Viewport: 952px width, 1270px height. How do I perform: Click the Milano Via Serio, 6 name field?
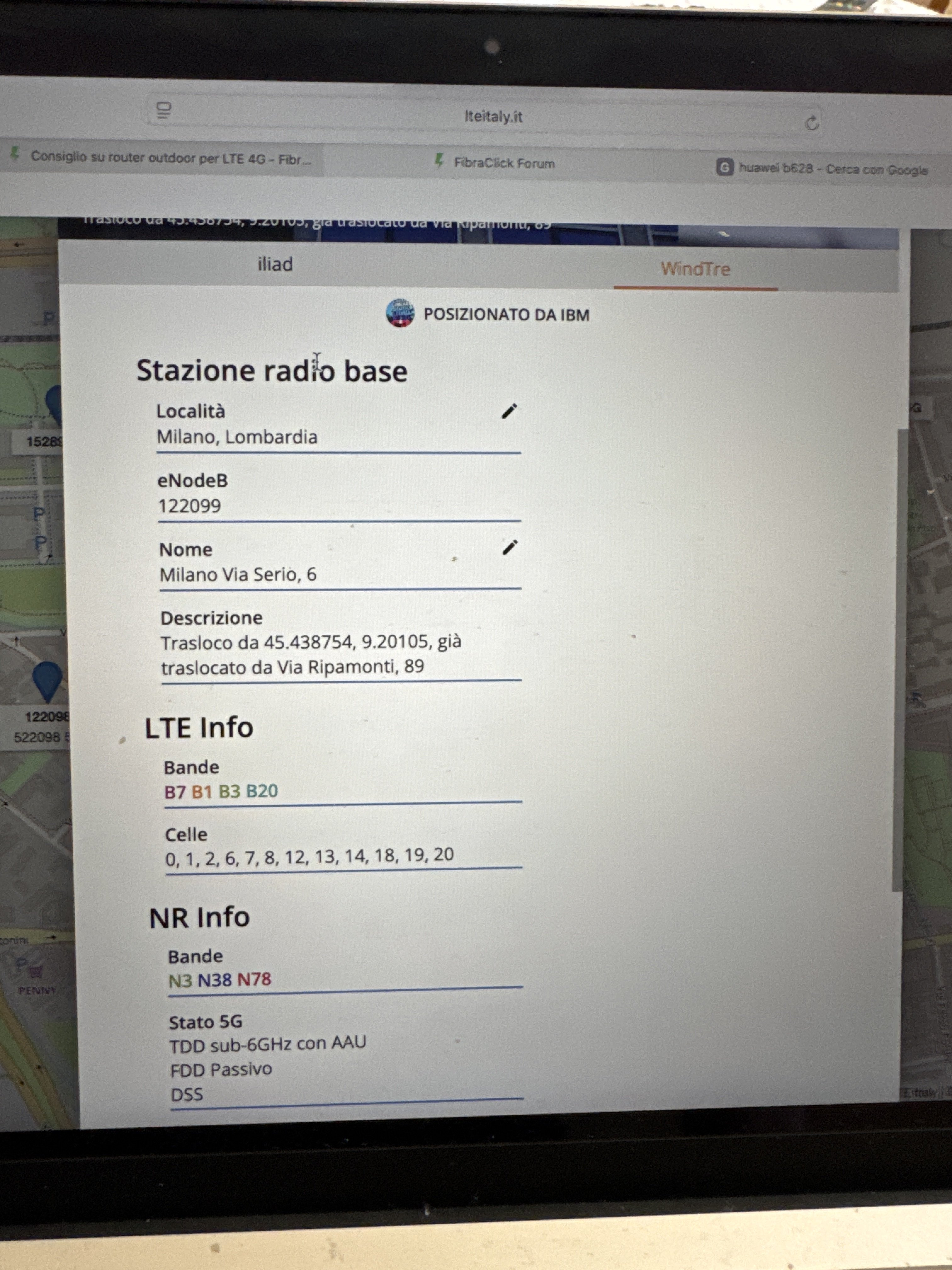pos(238,575)
